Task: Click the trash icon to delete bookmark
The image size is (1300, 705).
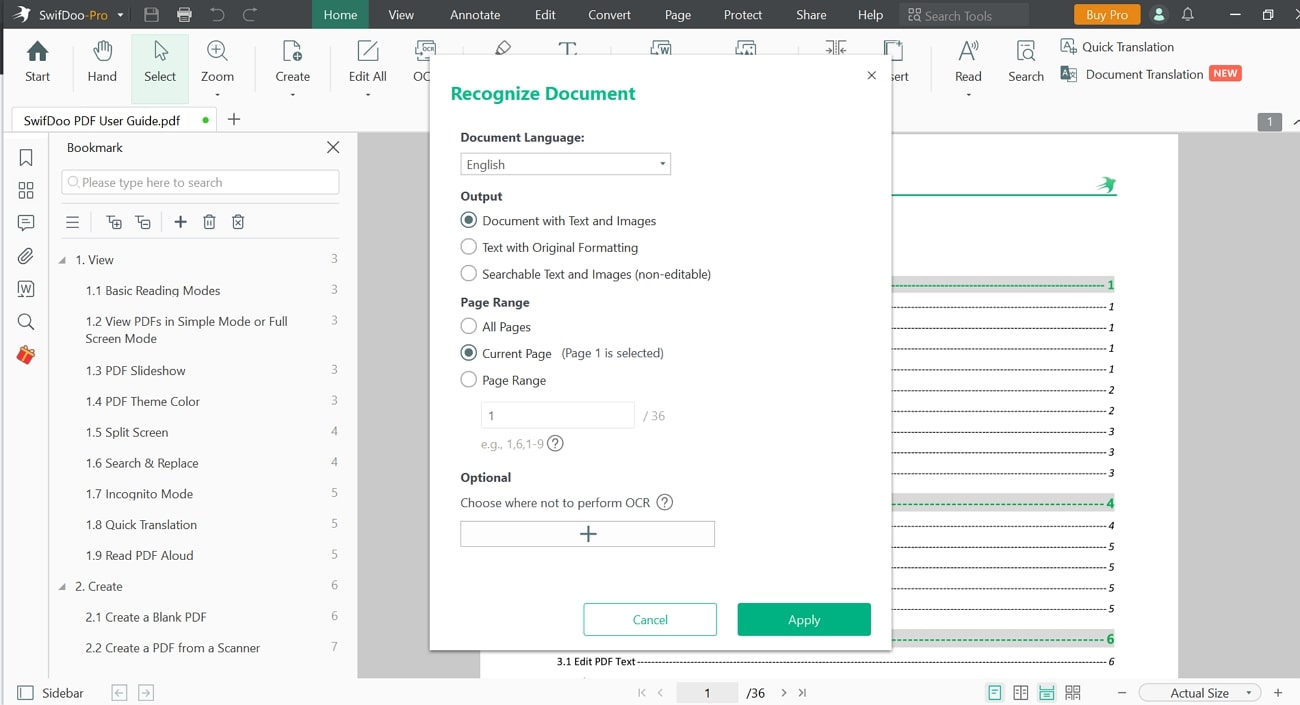Action: pyautogui.click(x=209, y=221)
